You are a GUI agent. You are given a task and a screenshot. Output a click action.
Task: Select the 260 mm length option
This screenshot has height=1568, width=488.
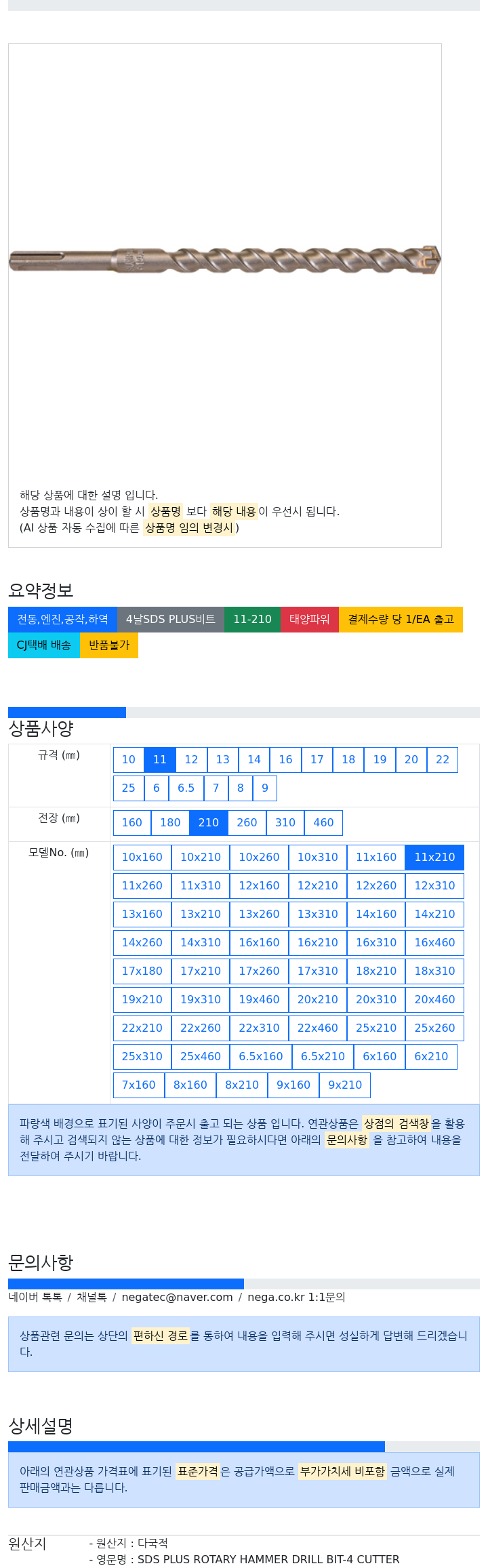[247, 822]
